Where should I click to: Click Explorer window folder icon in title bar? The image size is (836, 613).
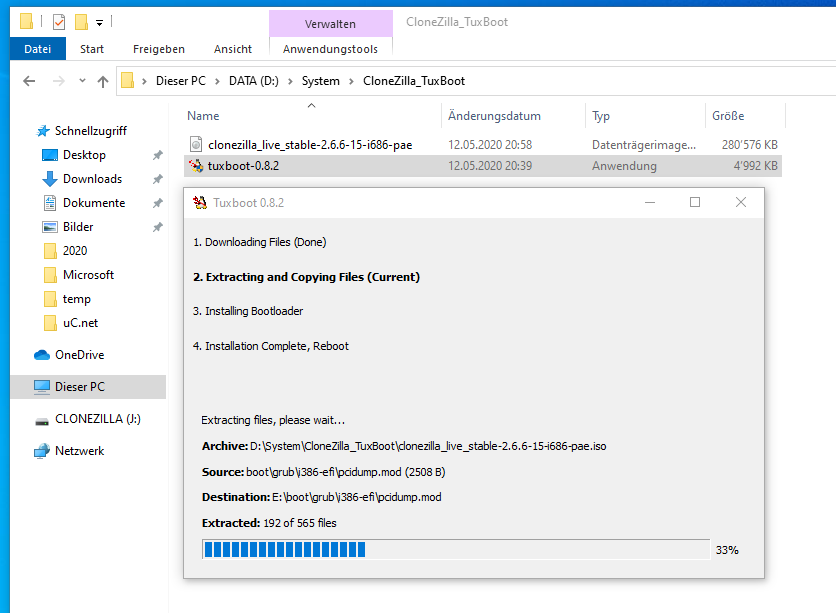tap(26, 21)
